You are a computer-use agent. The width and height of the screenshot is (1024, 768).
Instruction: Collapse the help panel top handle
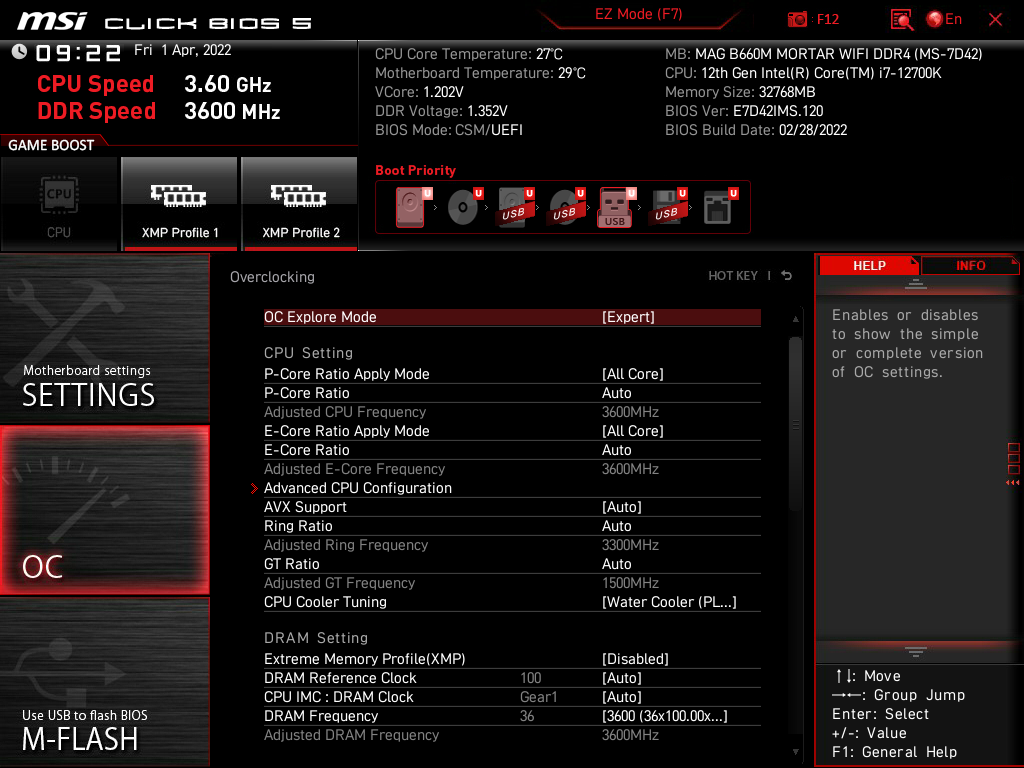pos(916,283)
